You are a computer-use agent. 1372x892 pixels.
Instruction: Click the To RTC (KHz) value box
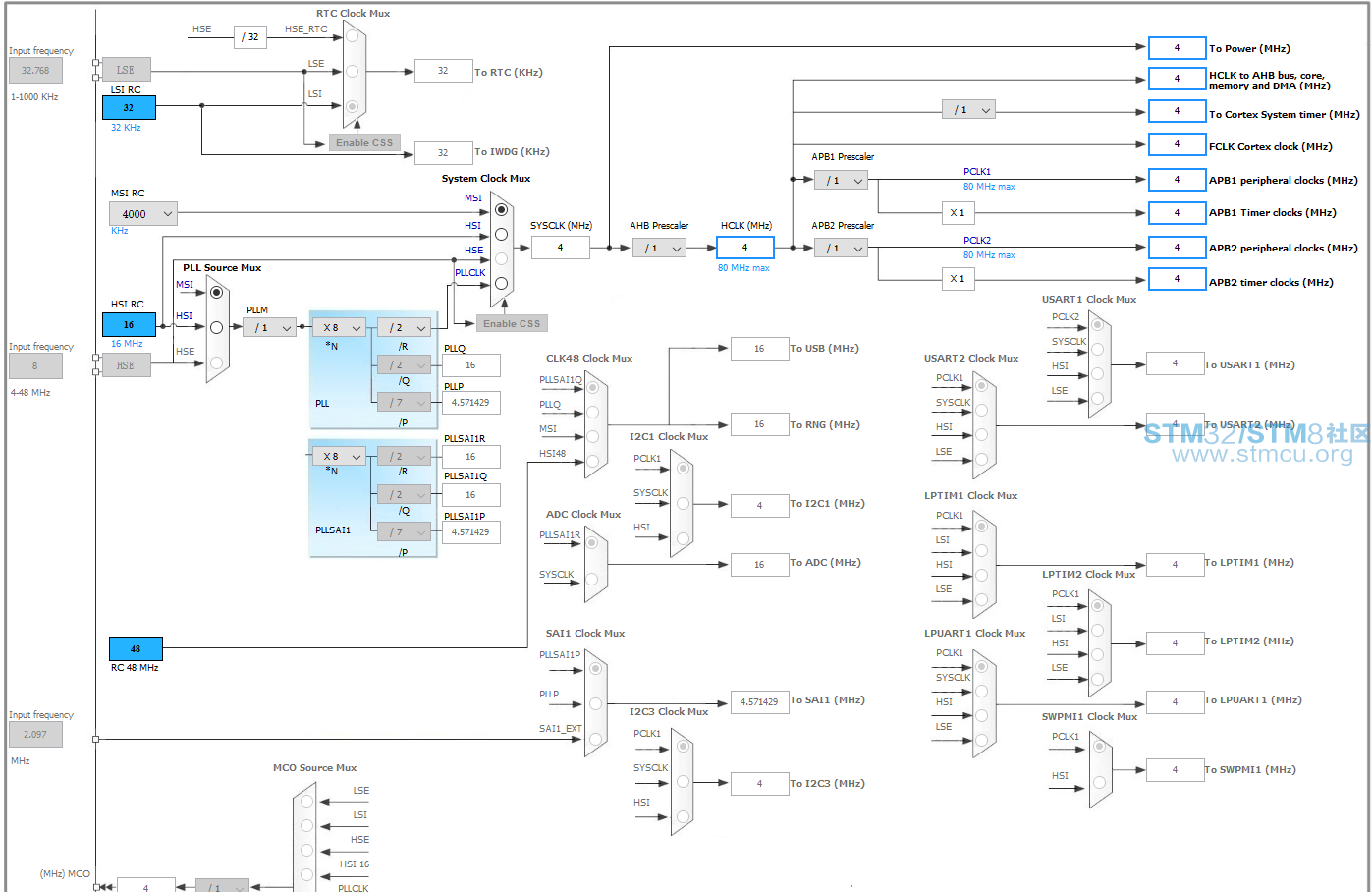(x=444, y=71)
